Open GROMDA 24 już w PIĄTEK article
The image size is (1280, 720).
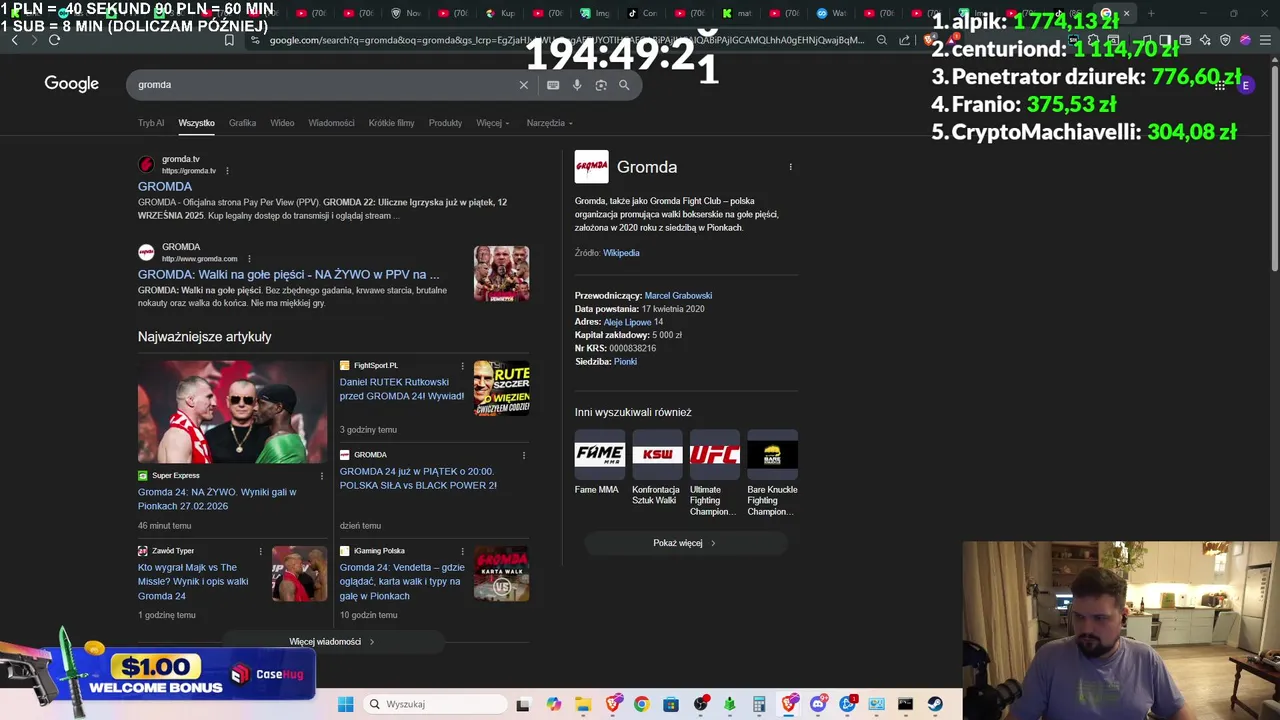coord(418,478)
